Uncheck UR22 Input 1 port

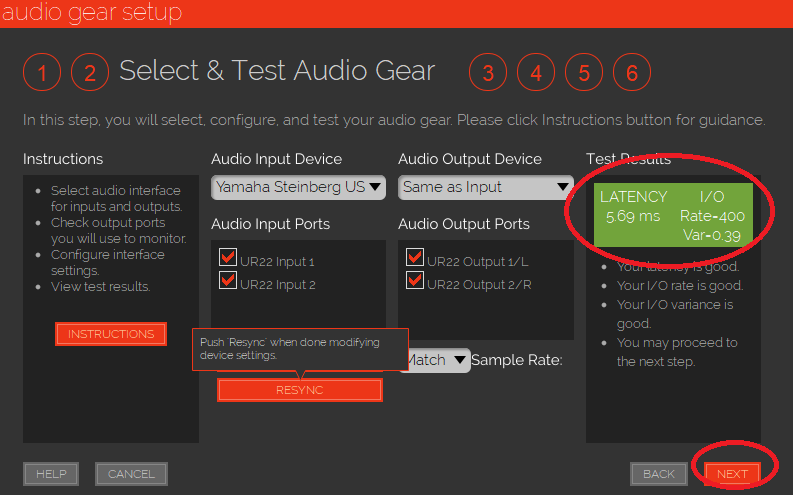point(227,259)
